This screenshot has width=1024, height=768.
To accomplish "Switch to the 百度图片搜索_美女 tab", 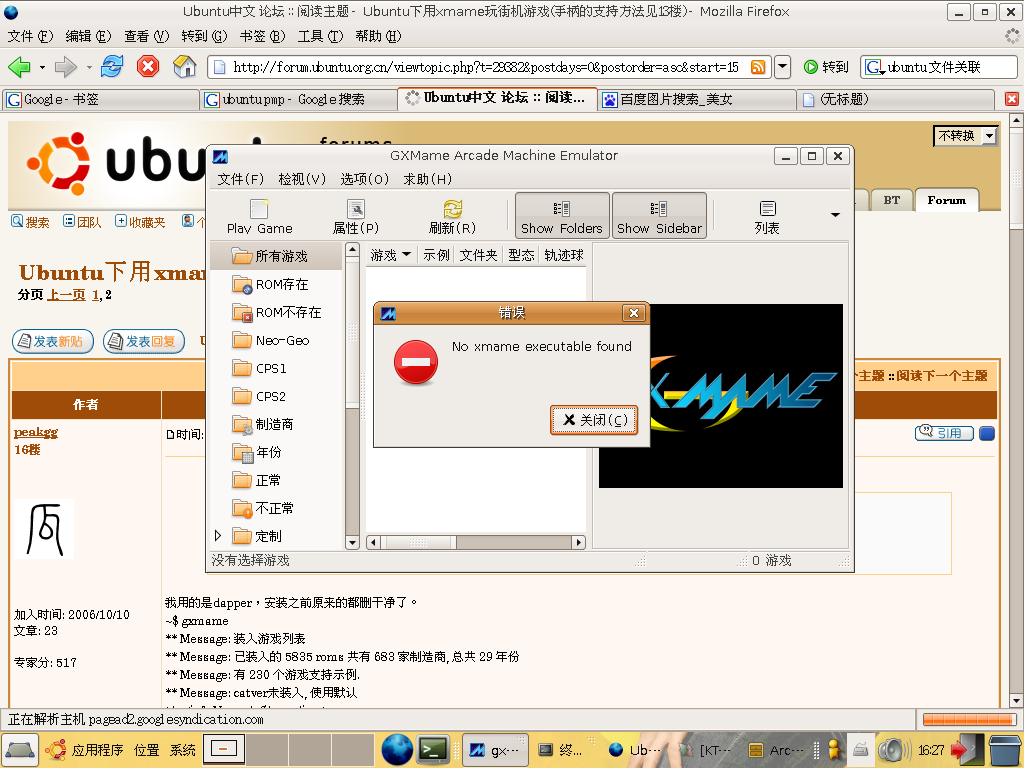I will 696,99.
